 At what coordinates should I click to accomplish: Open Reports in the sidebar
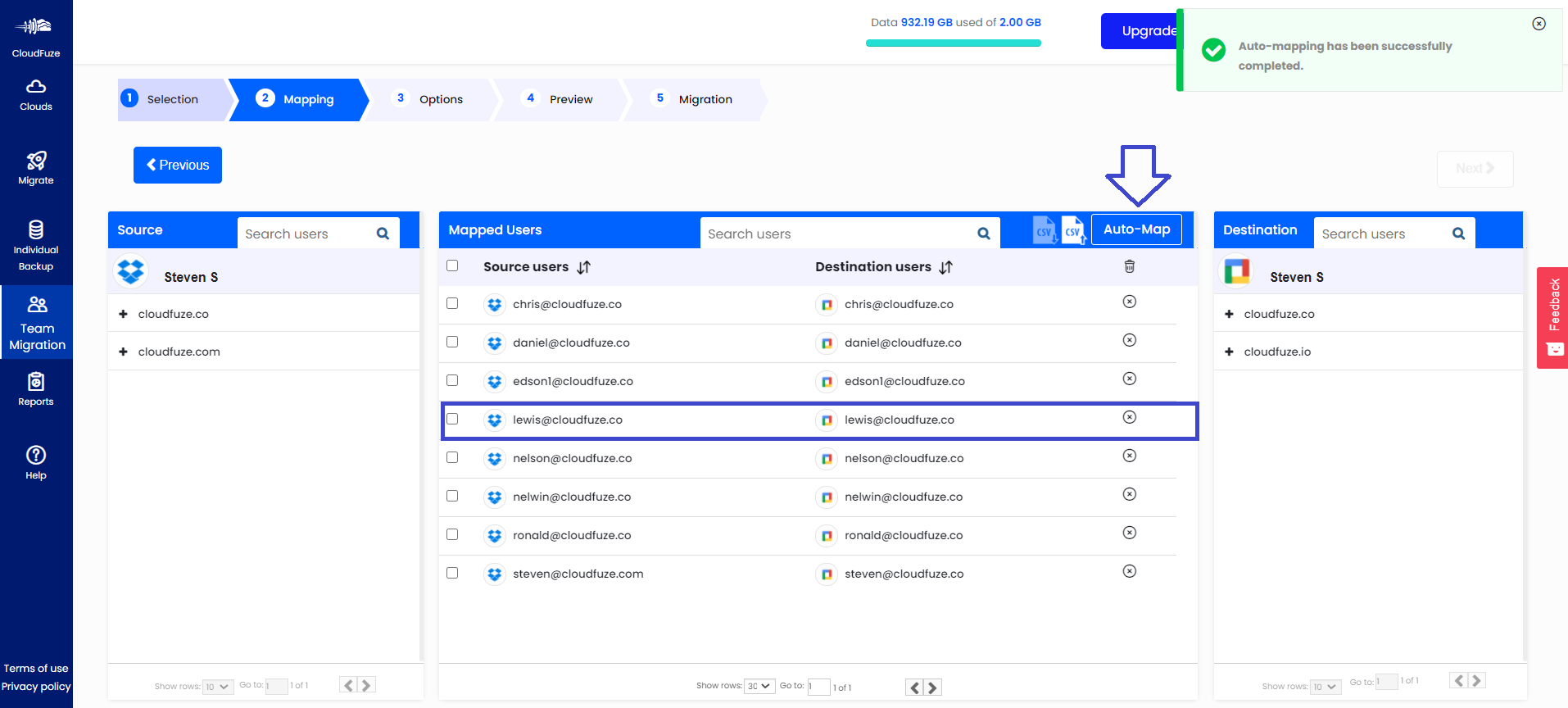click(x=35, y=389)
